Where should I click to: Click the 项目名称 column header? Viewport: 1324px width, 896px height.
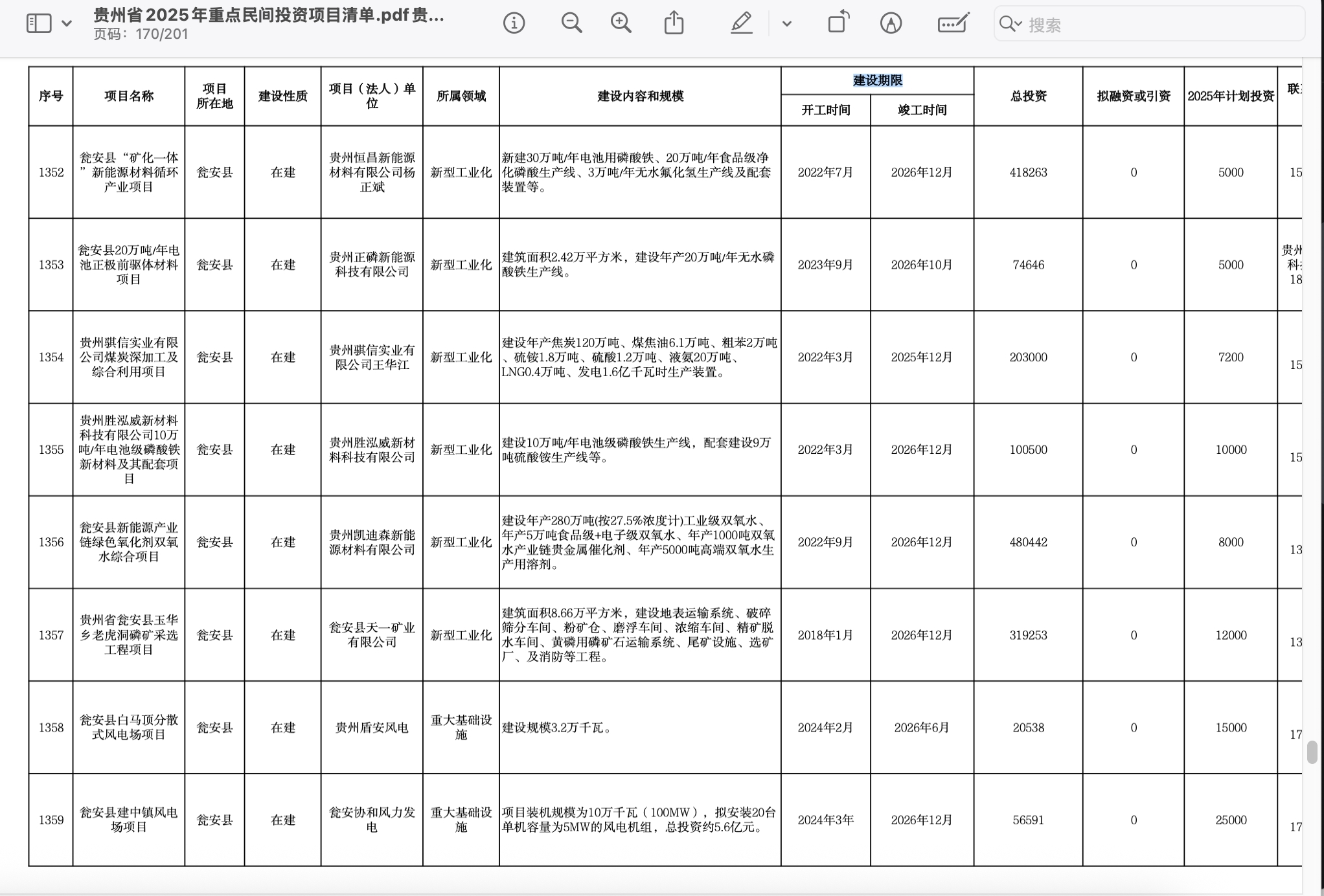[129, 96]
